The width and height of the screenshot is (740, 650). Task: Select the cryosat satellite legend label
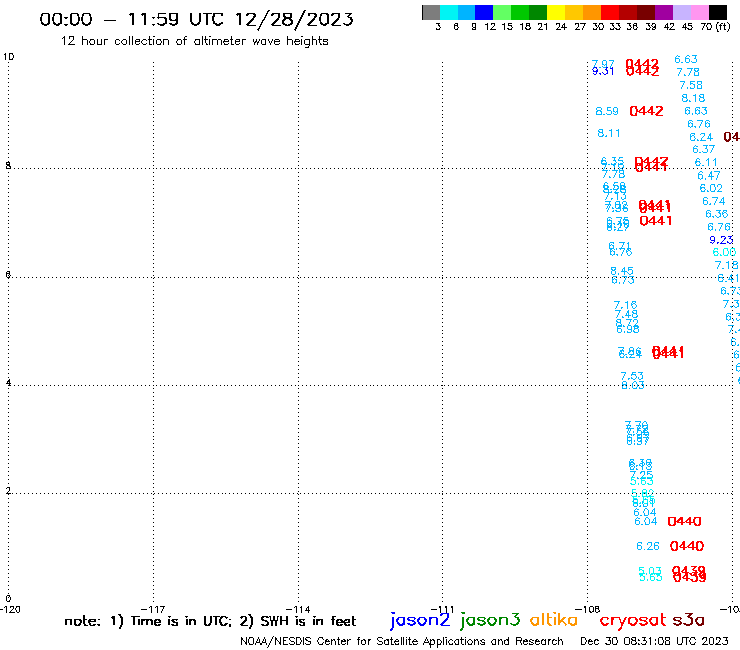coord(632,620)
